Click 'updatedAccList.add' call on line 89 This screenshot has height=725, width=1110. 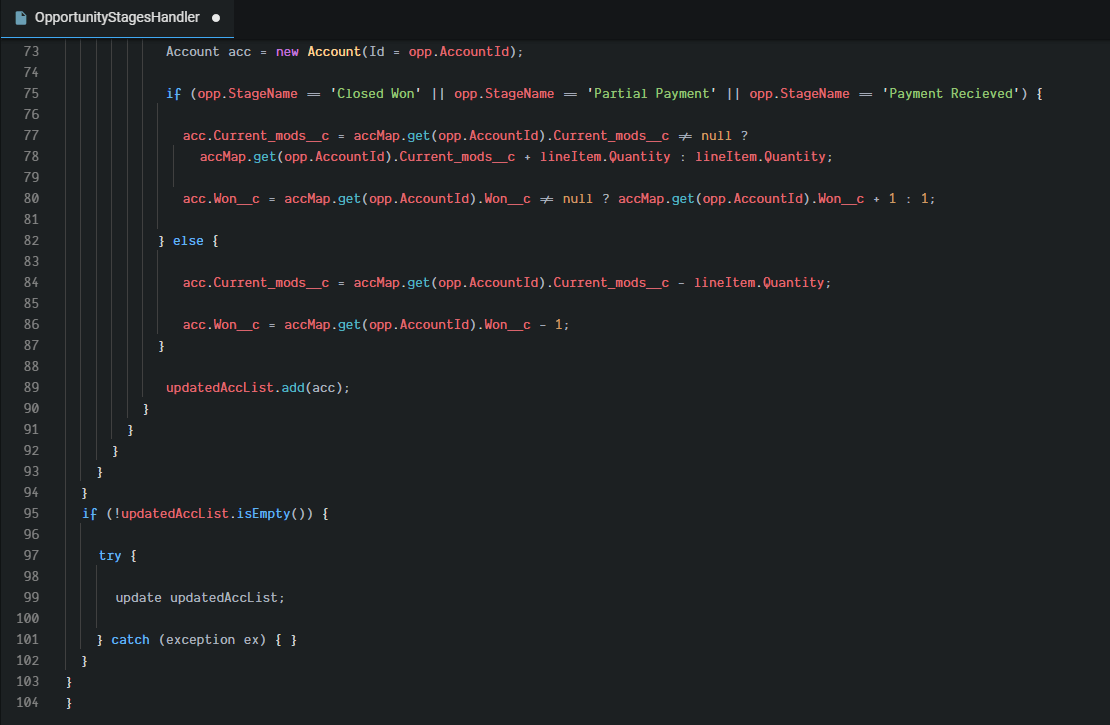pos(236,387)
